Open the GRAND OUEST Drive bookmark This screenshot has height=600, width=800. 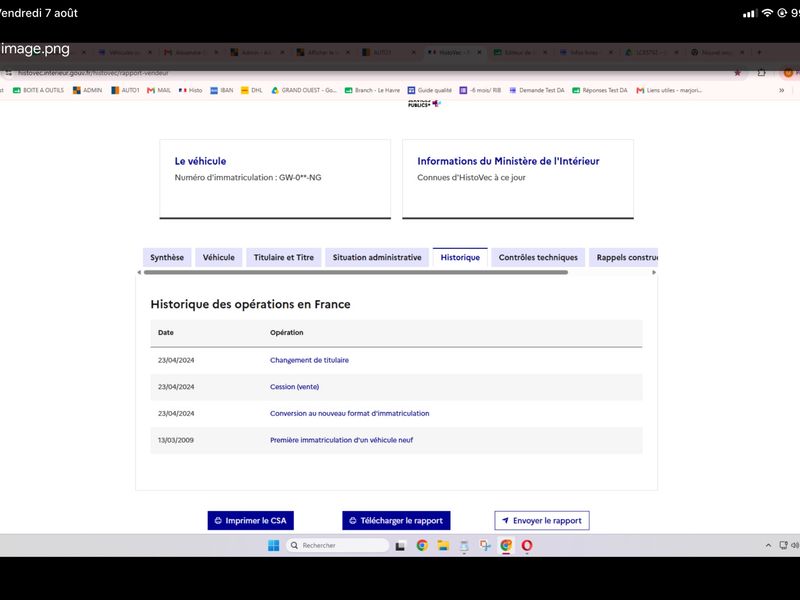point(304,90)
